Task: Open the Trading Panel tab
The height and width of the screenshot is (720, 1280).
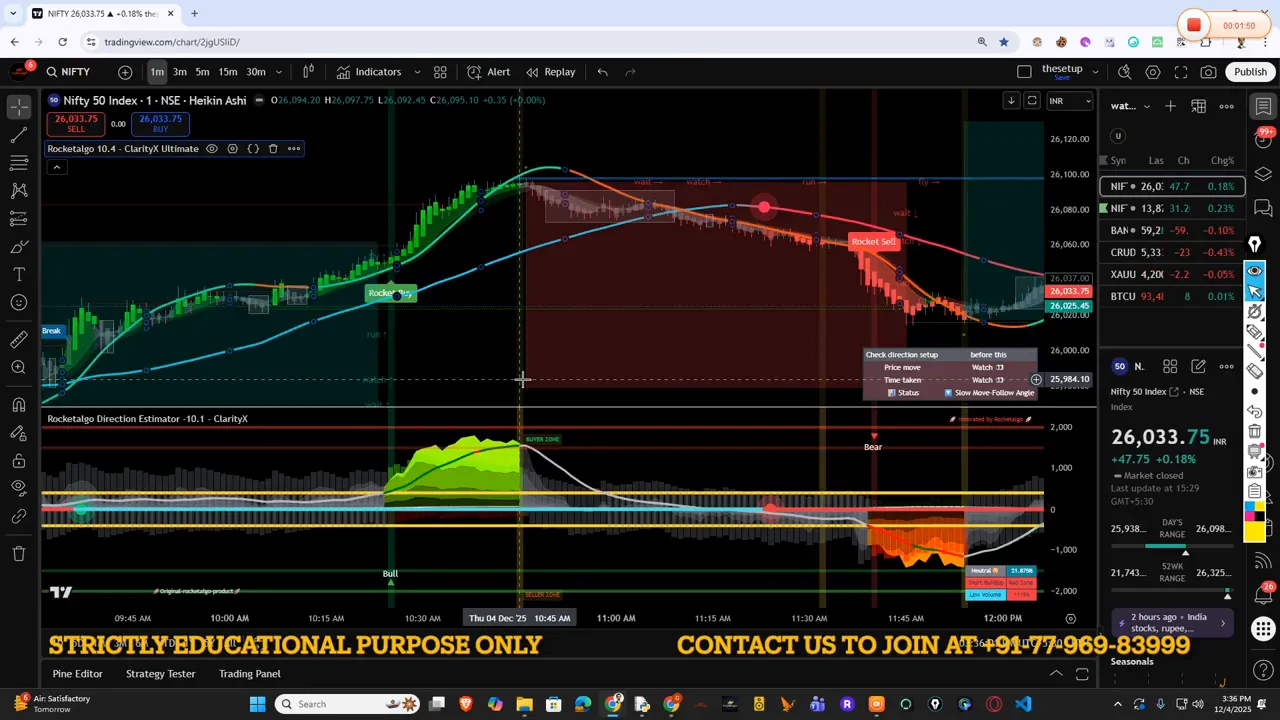Action: click(x=249, y=673)
